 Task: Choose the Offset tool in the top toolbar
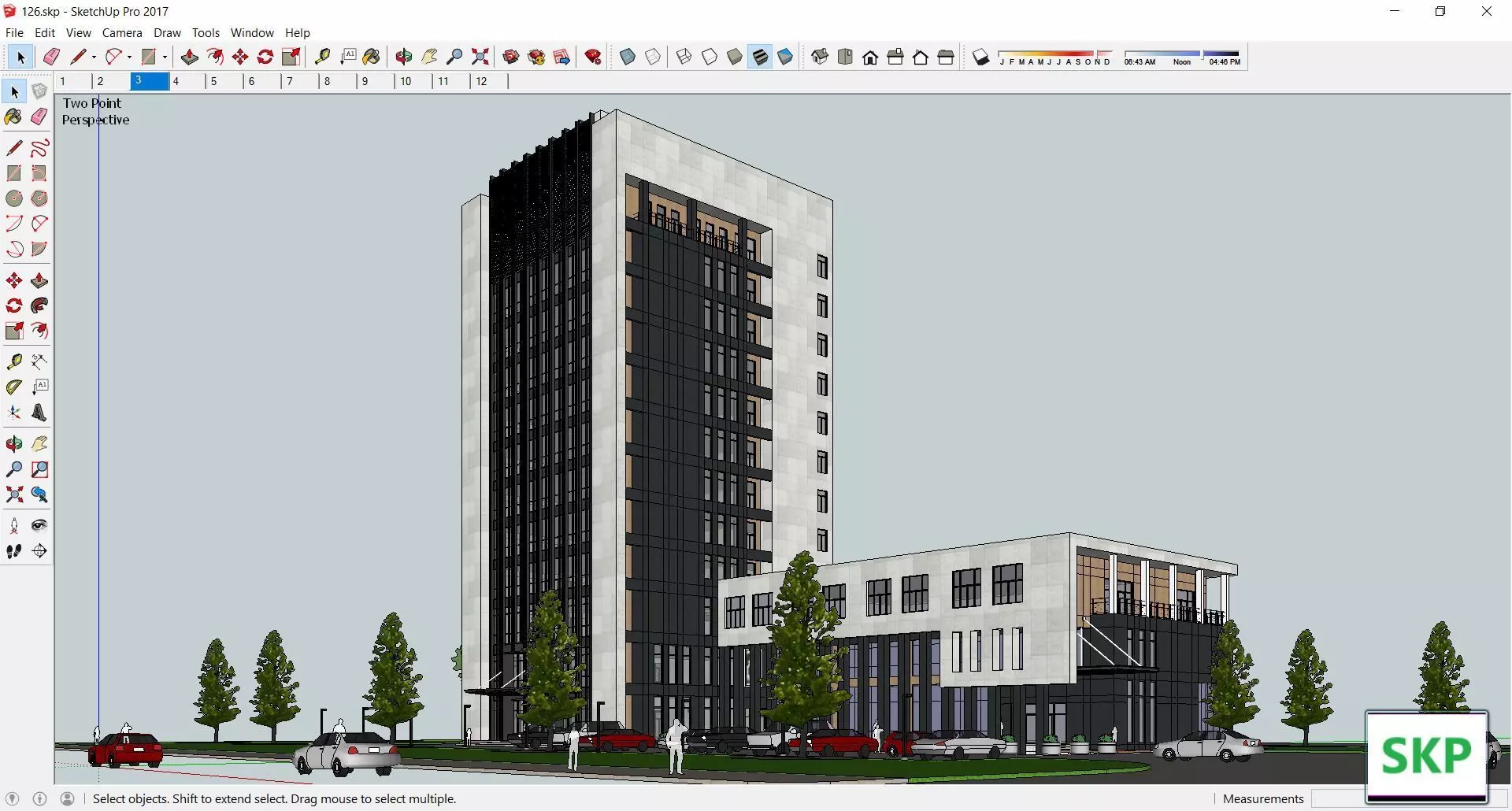pos(215,57)
